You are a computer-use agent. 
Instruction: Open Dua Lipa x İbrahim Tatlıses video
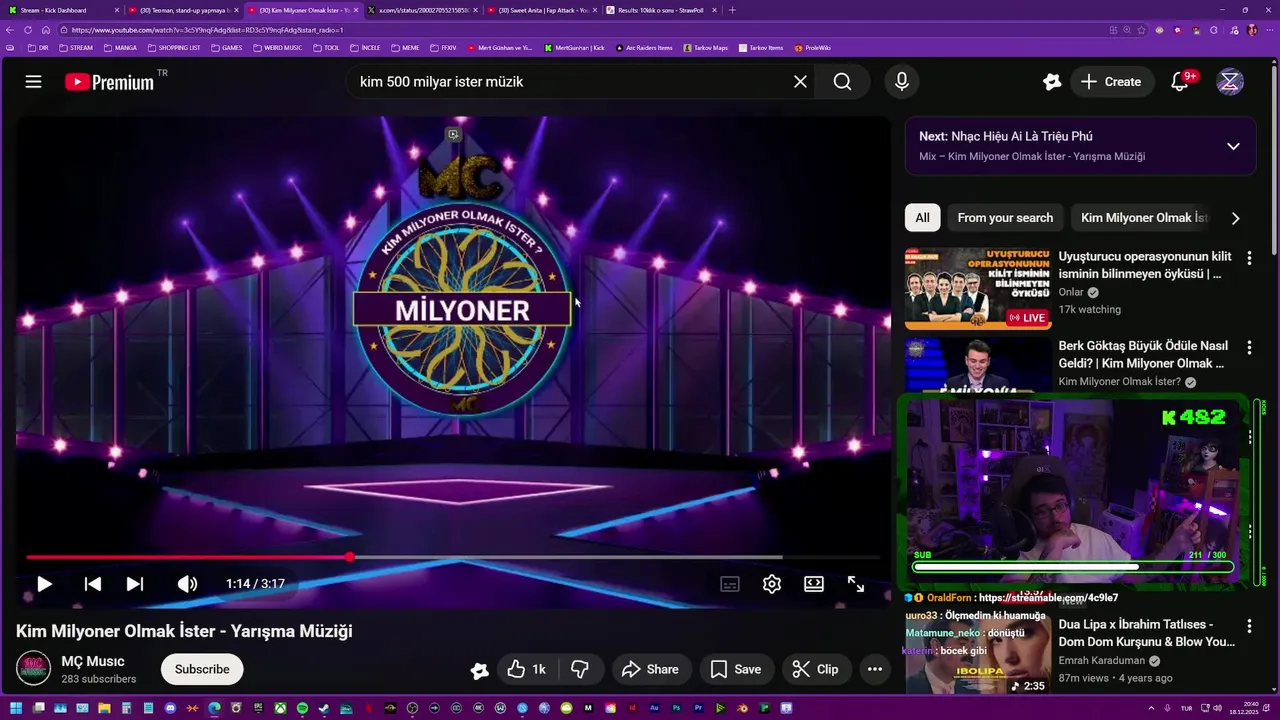(x=1146, y=633)
